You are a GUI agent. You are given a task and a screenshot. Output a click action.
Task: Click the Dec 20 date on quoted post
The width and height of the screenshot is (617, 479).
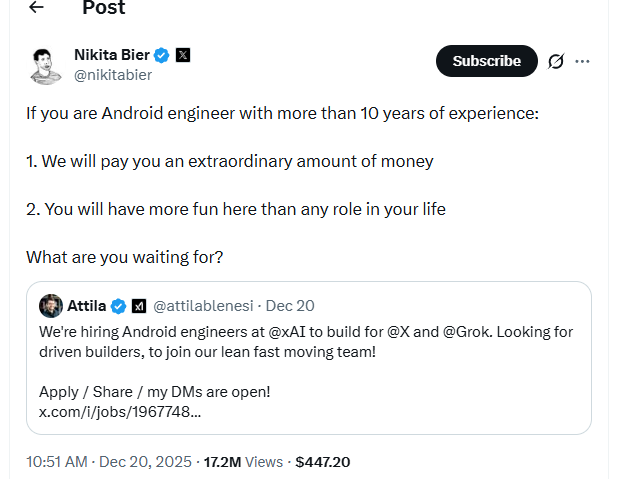pos(290,305)
